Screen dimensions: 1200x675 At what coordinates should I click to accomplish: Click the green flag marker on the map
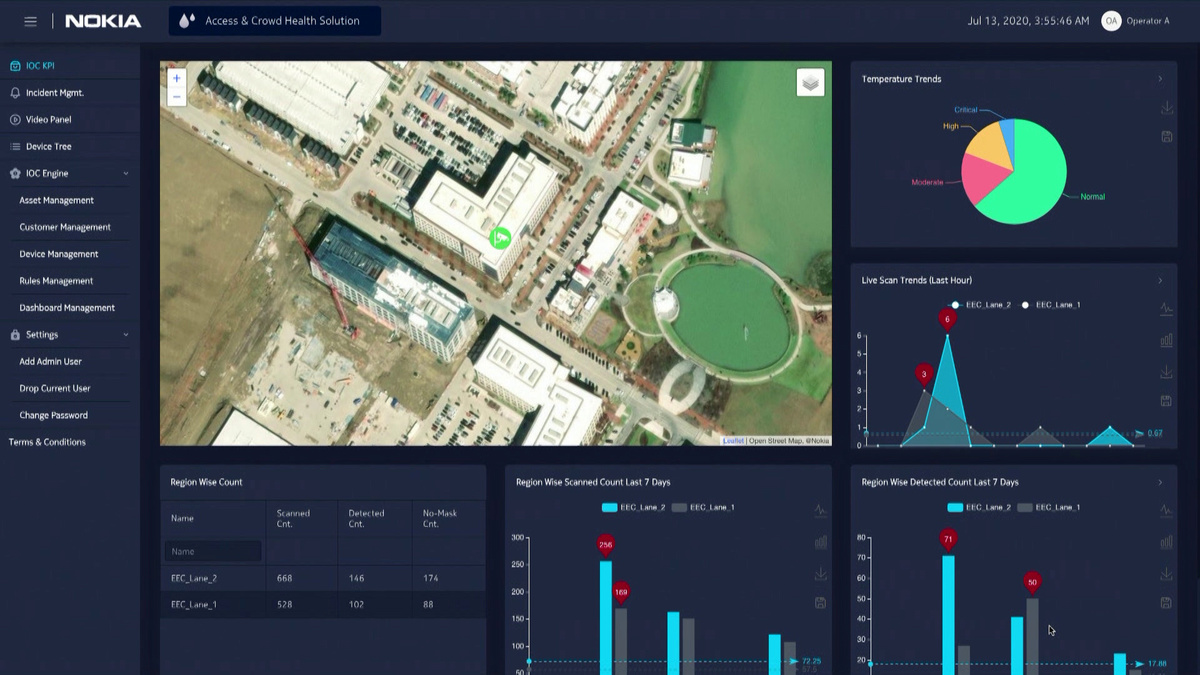pyautogui.click(x=500, y=238)
